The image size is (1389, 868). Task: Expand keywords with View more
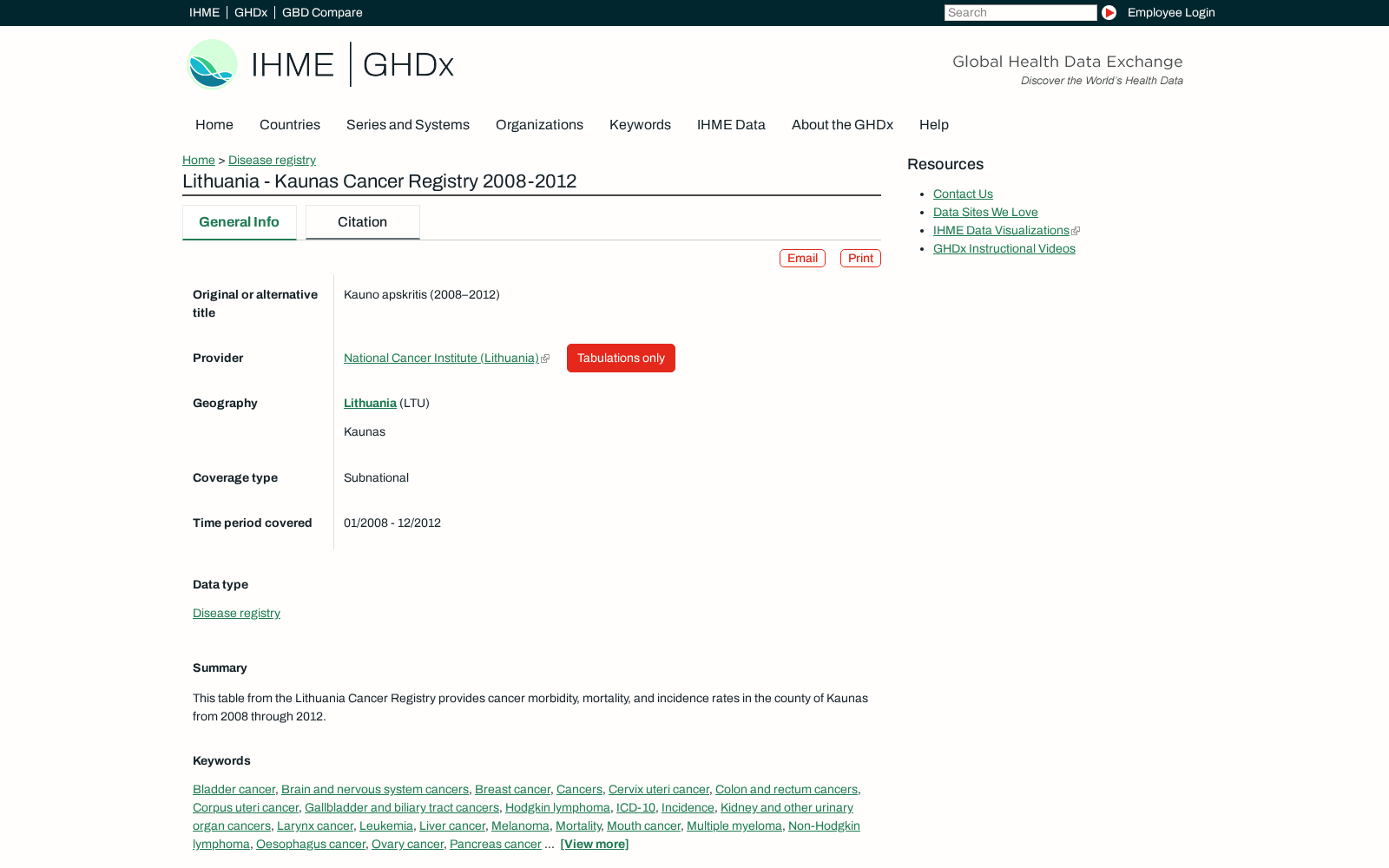595,844
